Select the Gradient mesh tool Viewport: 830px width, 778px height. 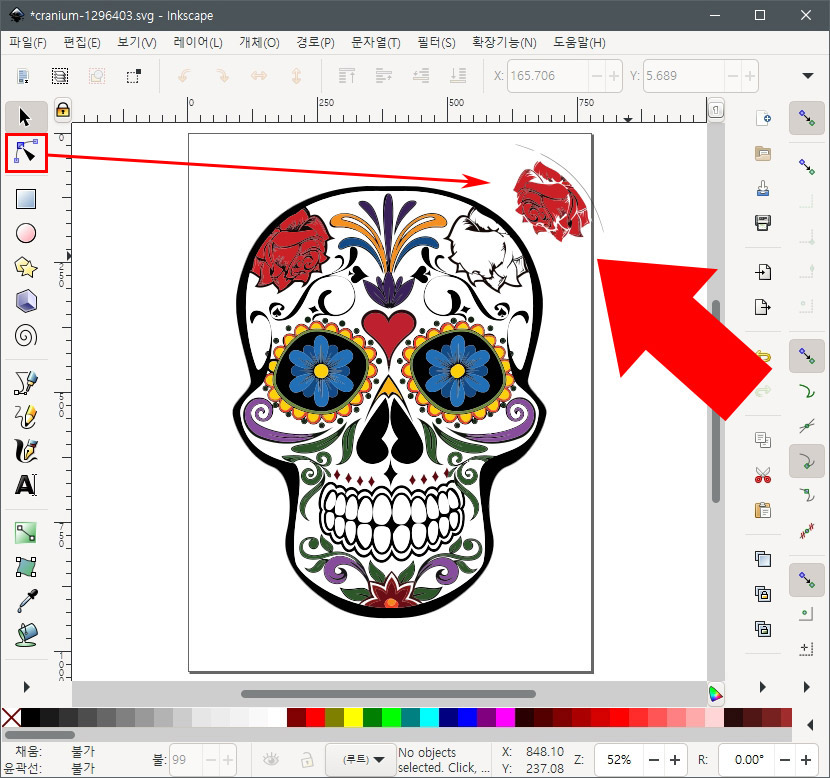pyautogui.click(x=26, y=566)
